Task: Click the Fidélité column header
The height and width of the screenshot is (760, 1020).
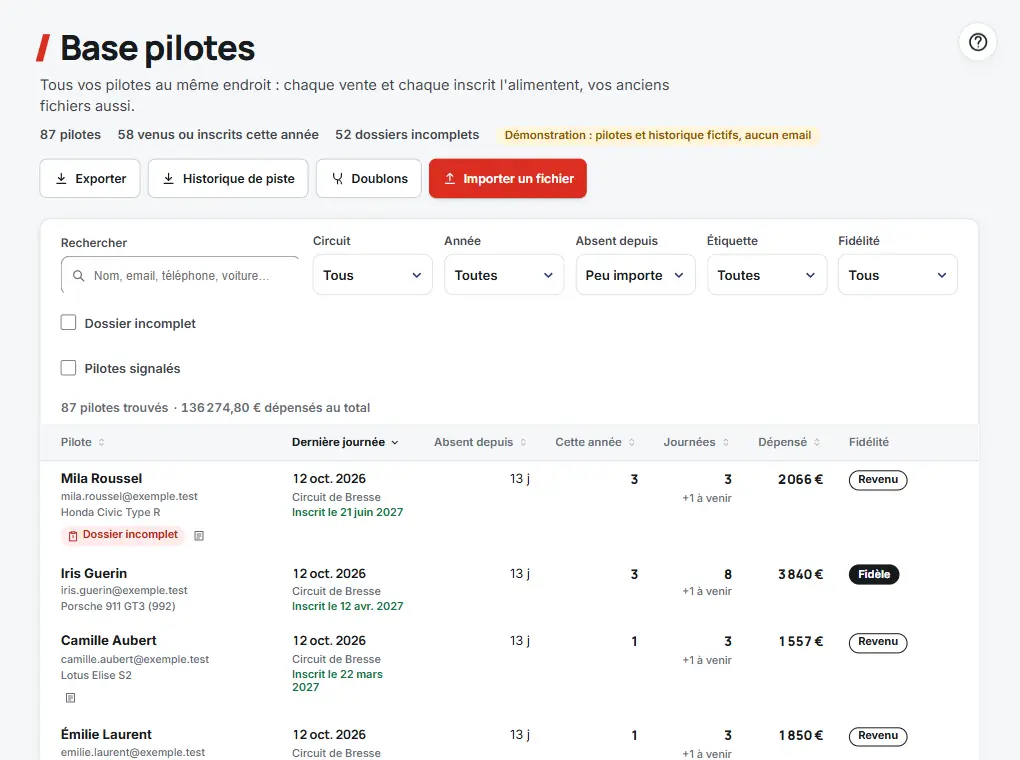Action: point(868,442)
